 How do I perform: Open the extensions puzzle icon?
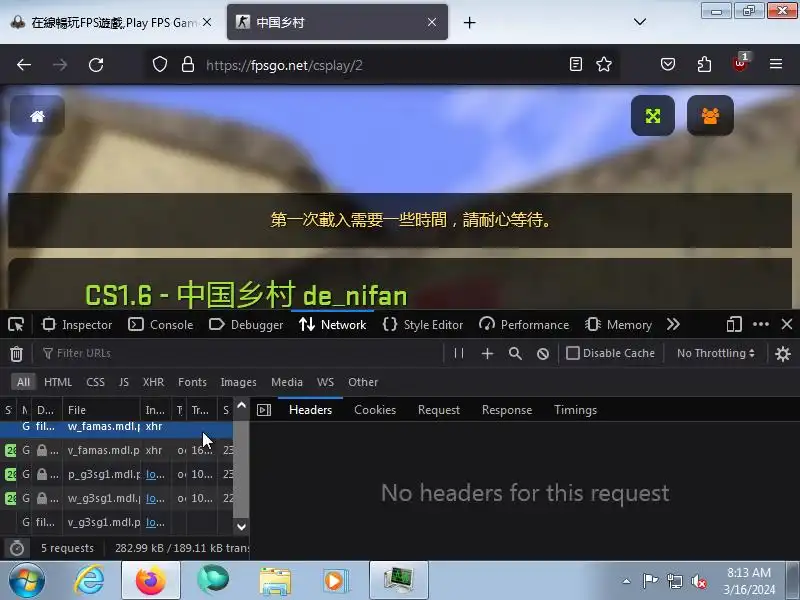[704, 64]
